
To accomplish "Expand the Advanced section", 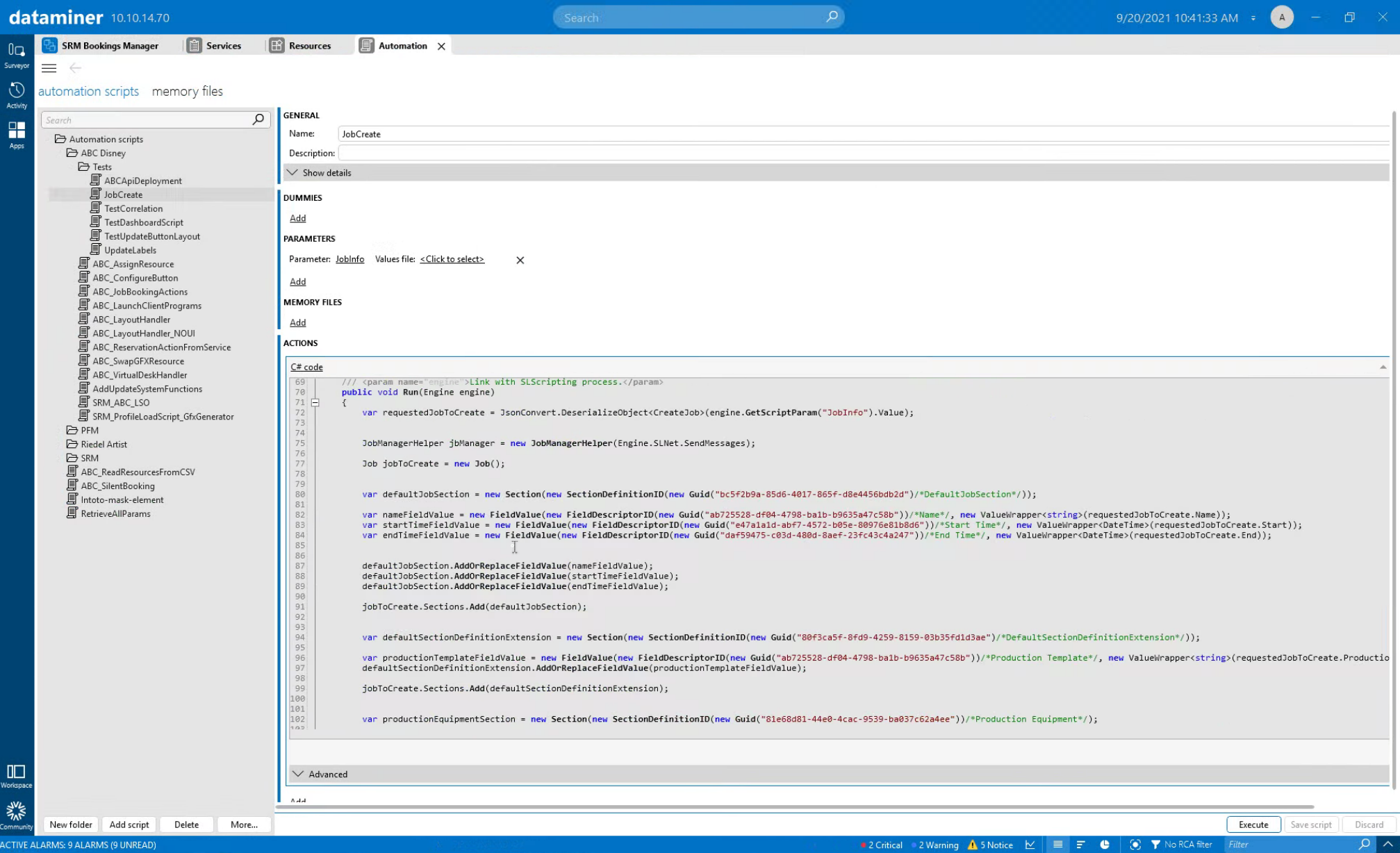I will (x=839, y=774).
